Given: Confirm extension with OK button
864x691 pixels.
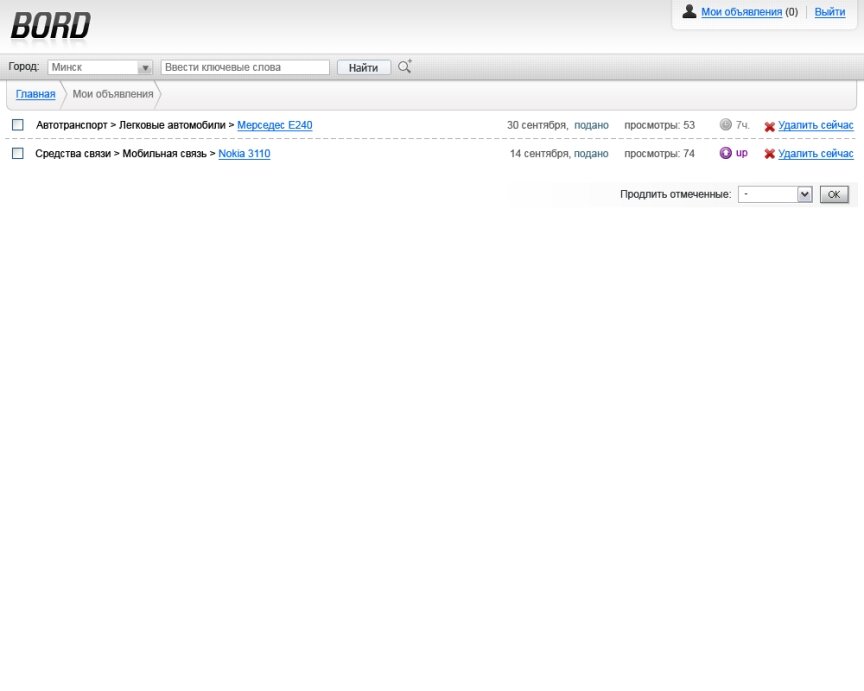Looking at the screenshot, I should (x=834, y=194).
